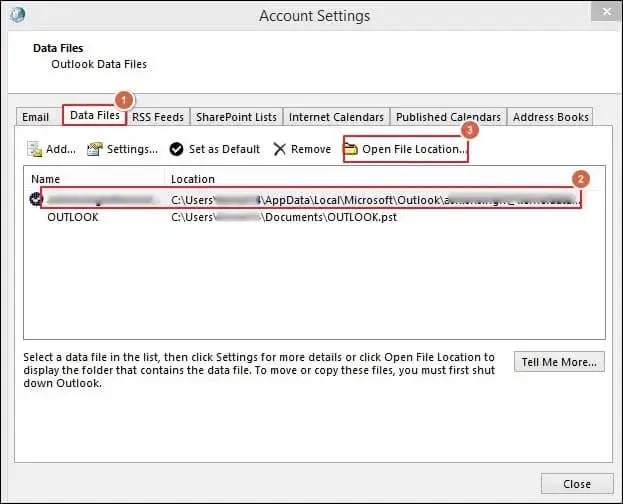This screenshot has height=504, width=623.
Task: Click the Open File Location folder icon
Action: 350,149
